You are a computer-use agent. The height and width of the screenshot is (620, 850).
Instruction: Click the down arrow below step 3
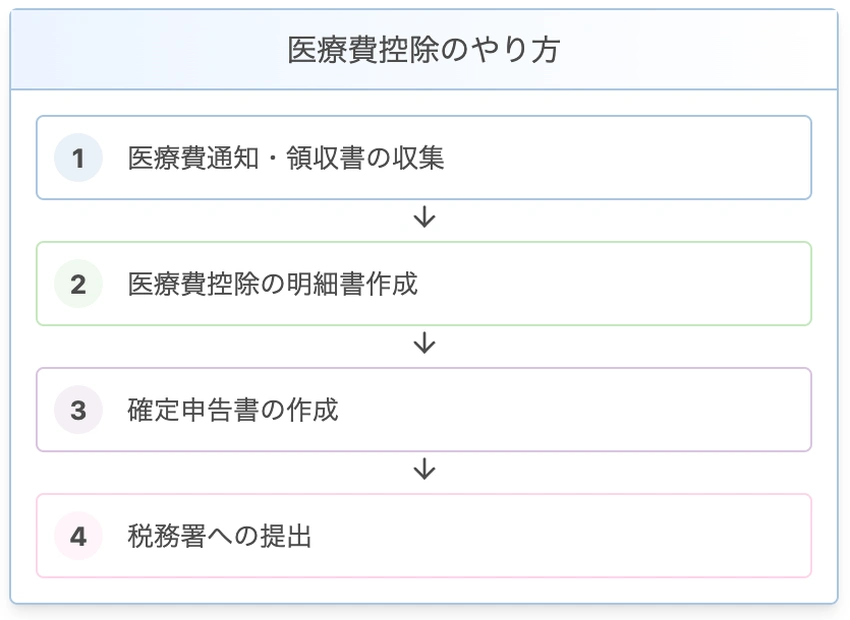[x=424, y=469]
